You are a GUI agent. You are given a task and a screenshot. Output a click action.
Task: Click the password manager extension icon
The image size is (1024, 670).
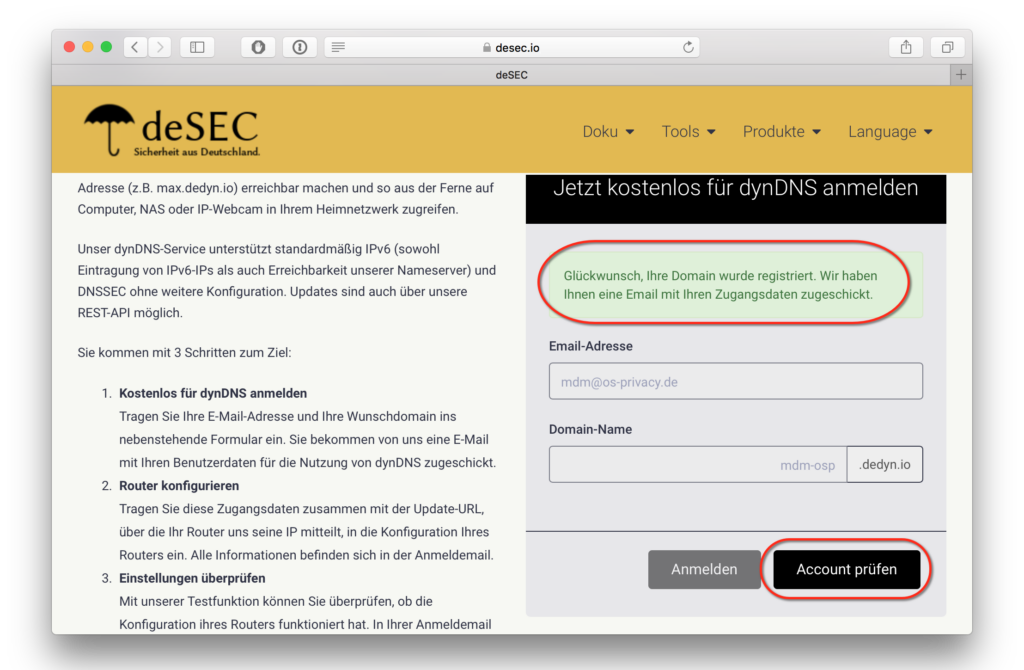click(300, 47)
